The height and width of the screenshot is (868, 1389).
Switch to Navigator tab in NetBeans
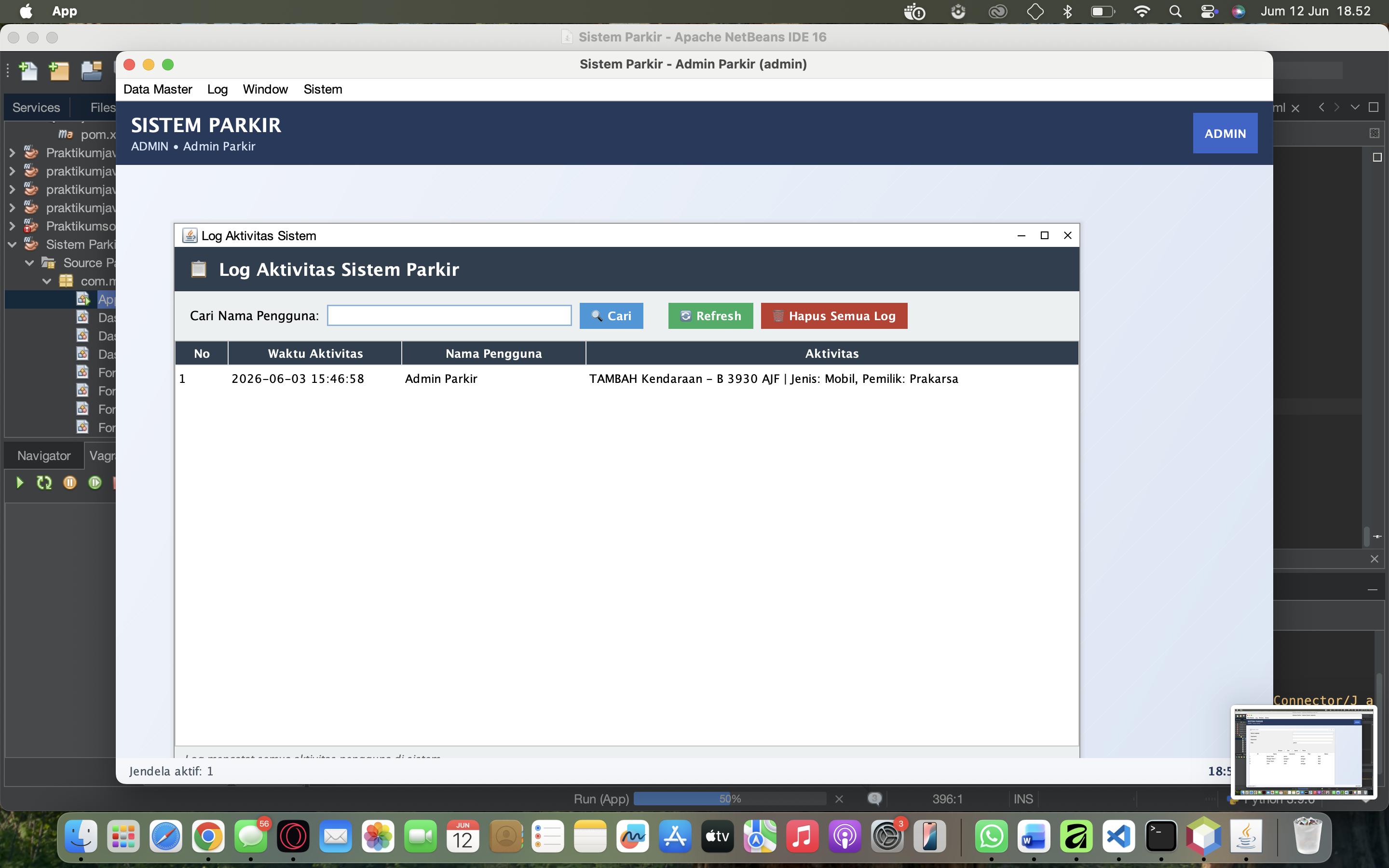[x=43, y=456]
